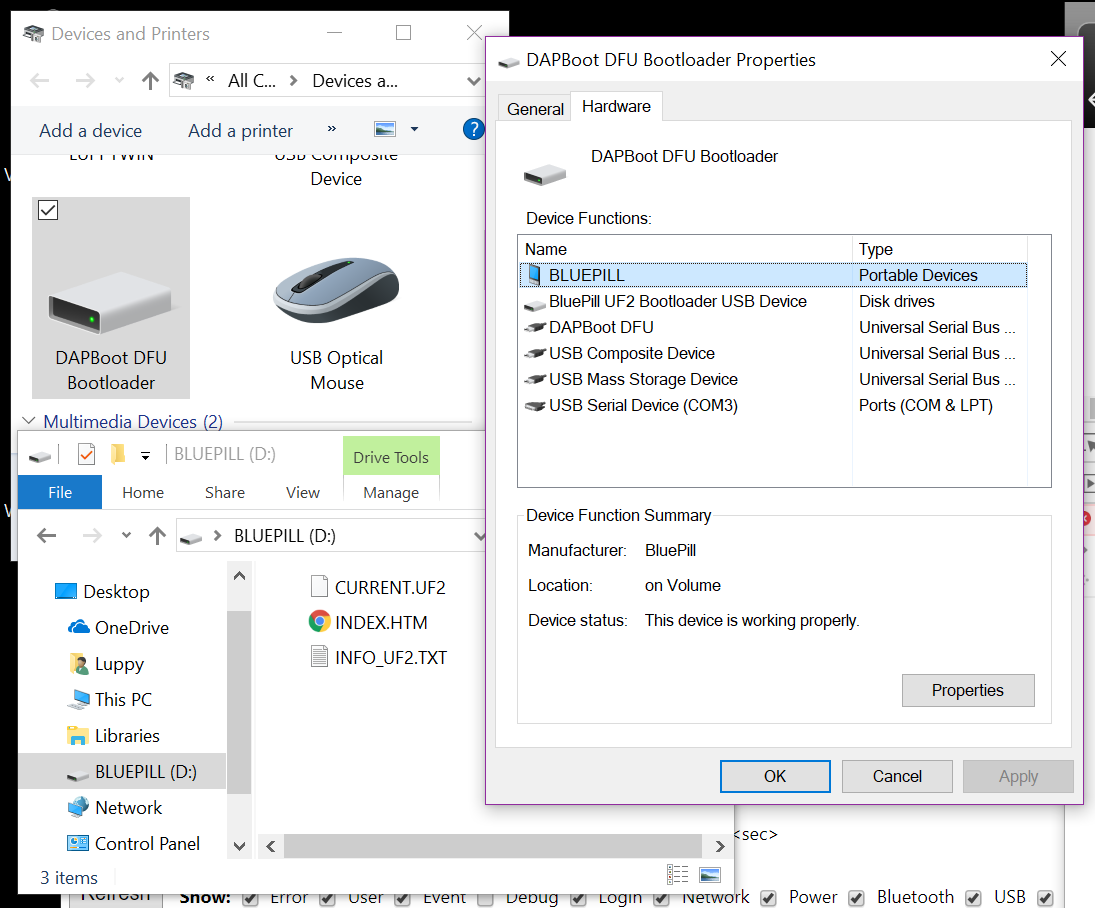Click Devices and Printers title bar icon
This screenshot has width=1095, height=908.
(x=33, y=34)
